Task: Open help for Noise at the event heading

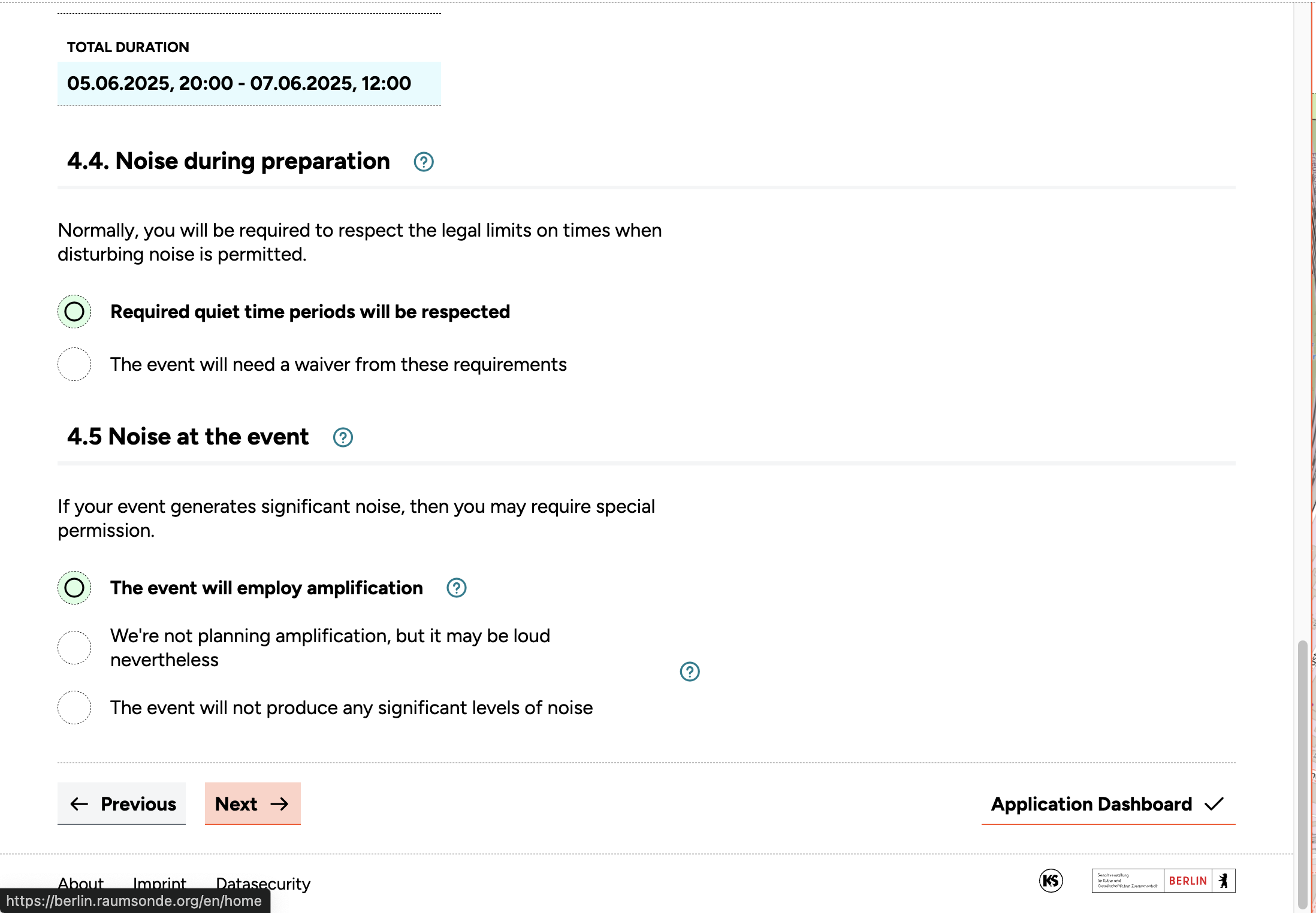Action: [343, 437]
